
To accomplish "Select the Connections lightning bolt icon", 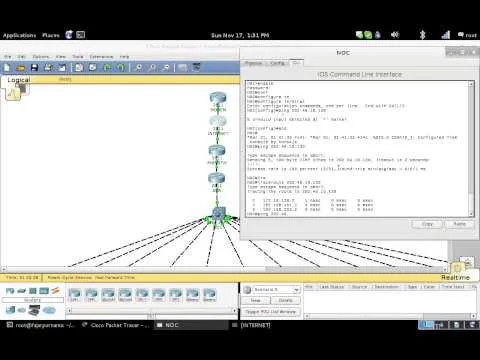I will [x=56, y=291].
